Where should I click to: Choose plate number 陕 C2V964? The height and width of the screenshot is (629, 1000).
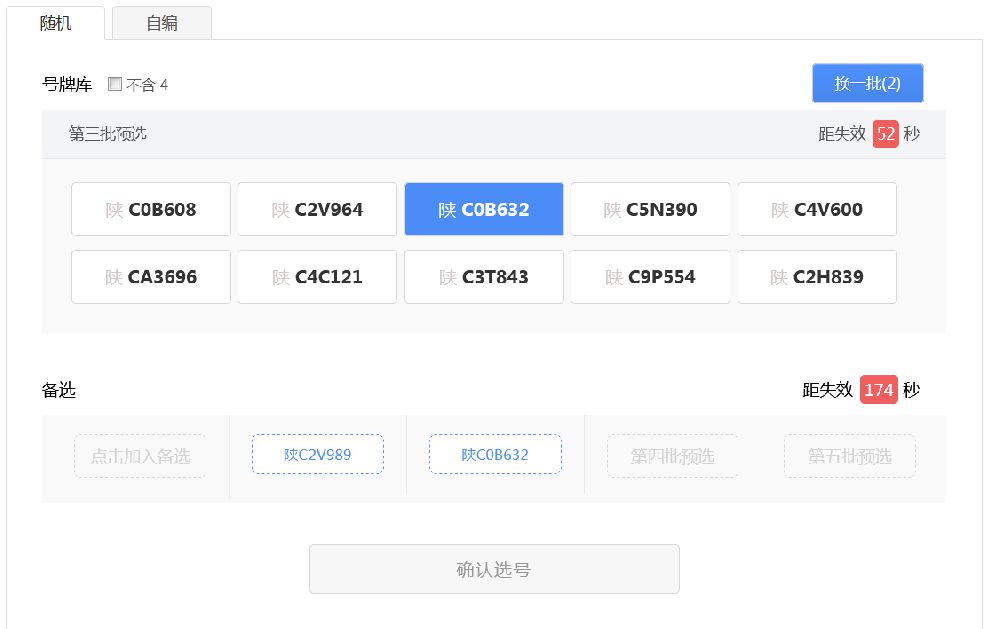tap(317, 210)
